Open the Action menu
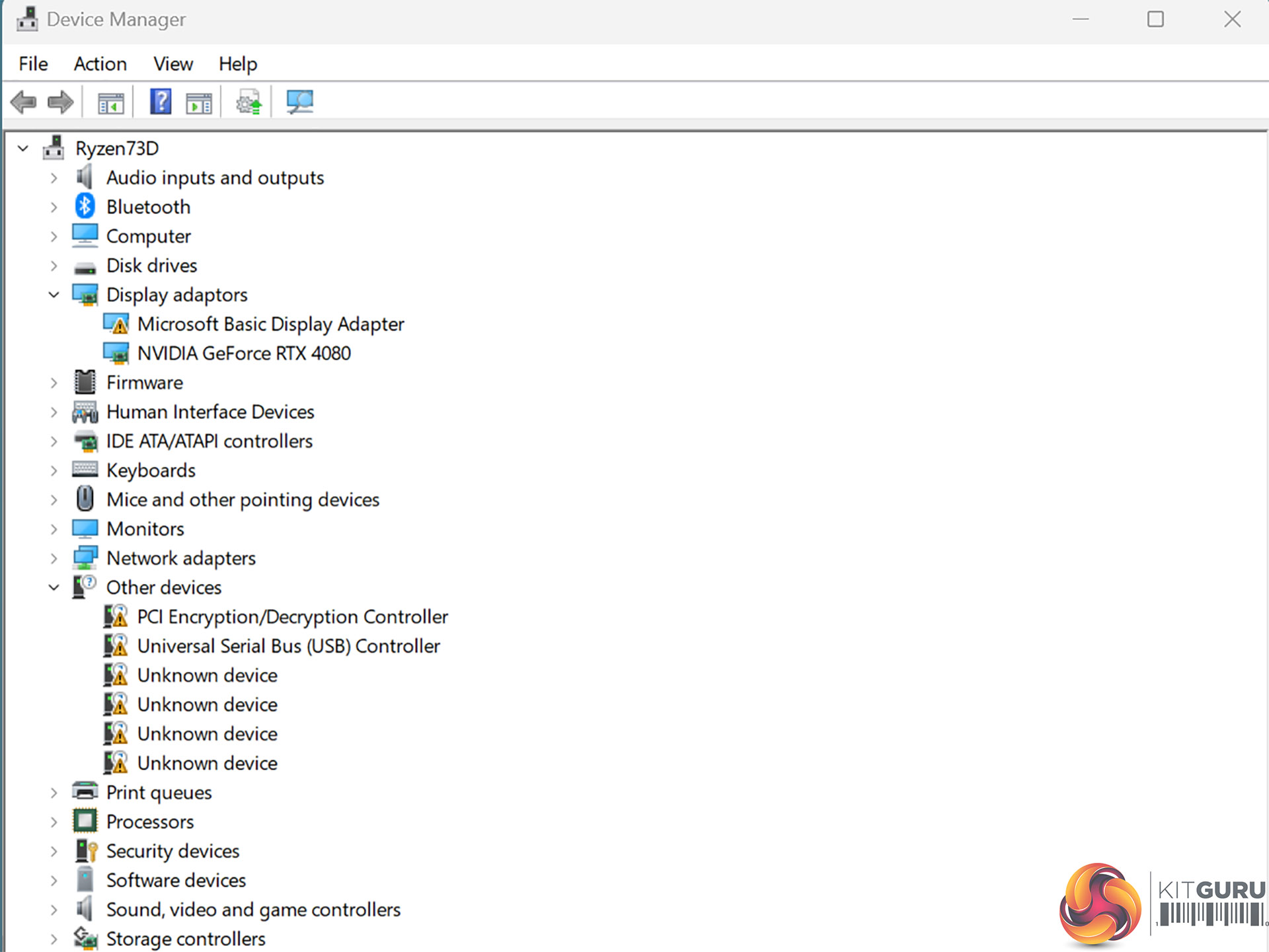This screenshot has height=952, width=1269. (100, 64)
